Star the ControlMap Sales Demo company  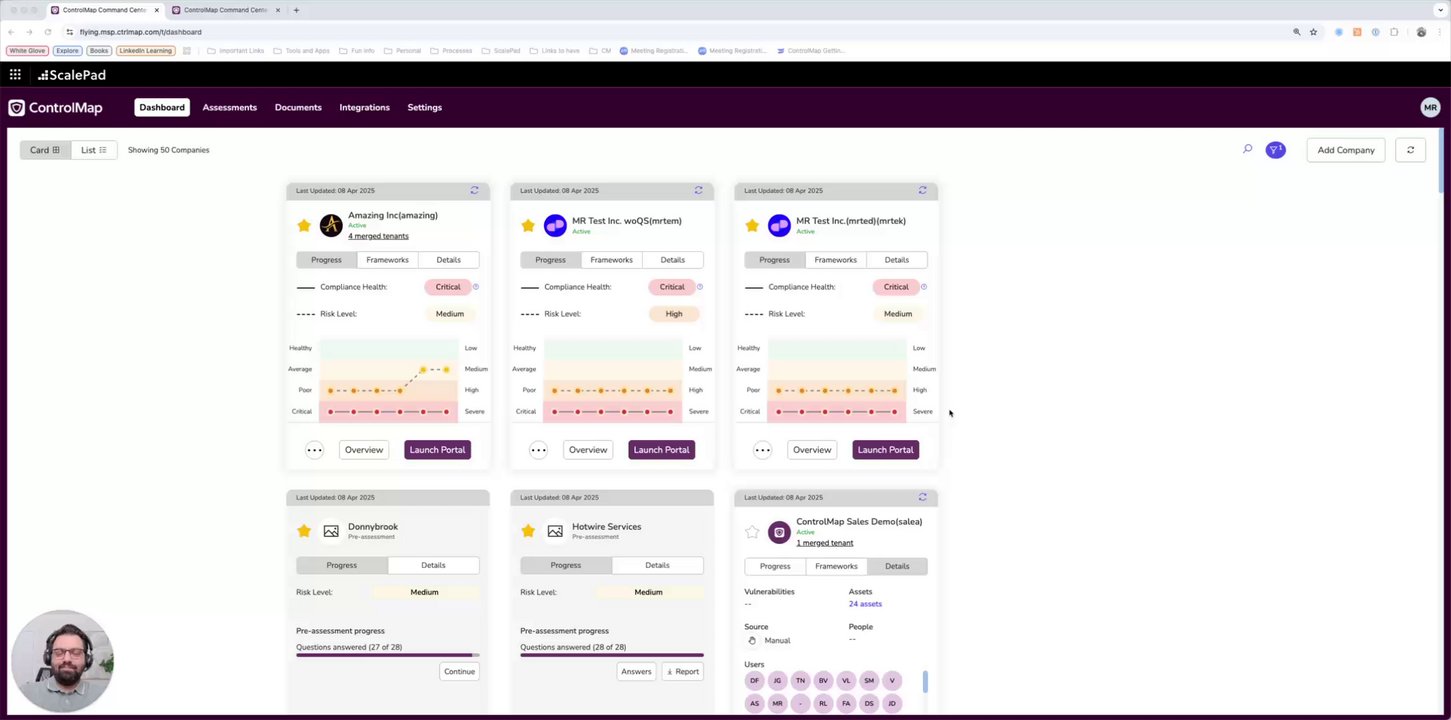tap(752, 532)
